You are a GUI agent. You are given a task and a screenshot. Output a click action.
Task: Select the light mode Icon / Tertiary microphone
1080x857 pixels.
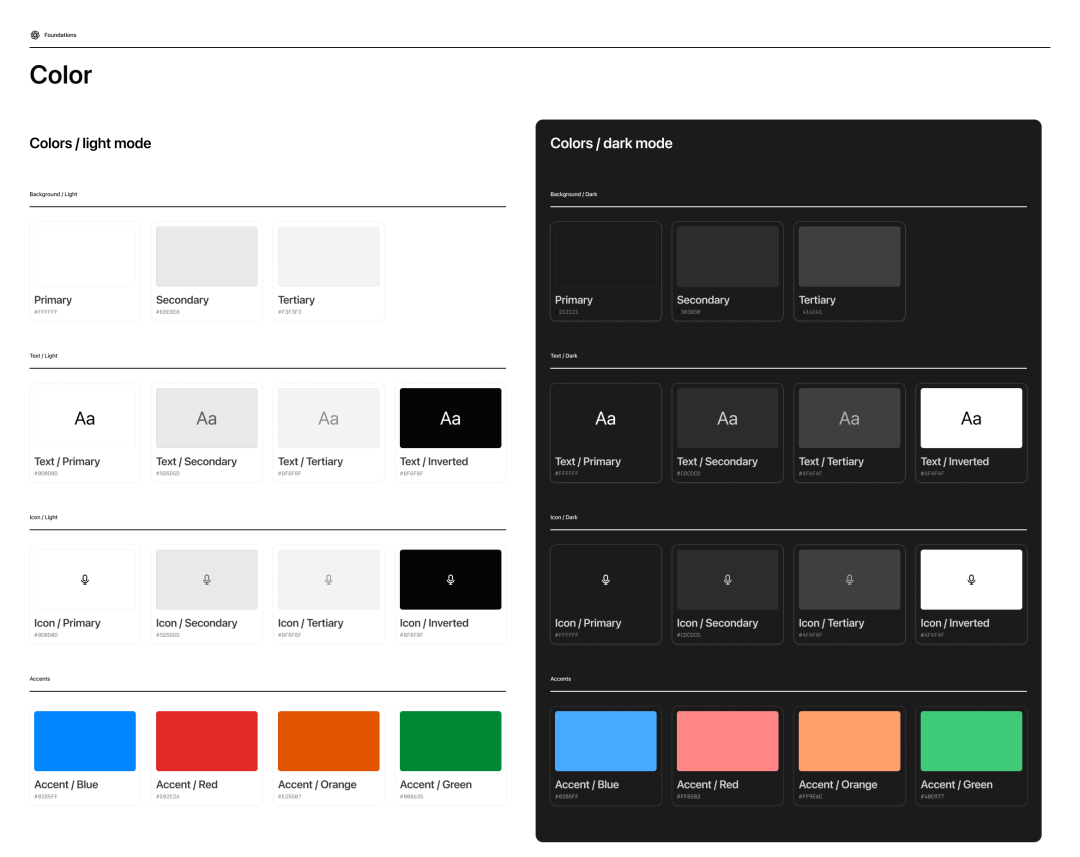click(x=329, y=580)
